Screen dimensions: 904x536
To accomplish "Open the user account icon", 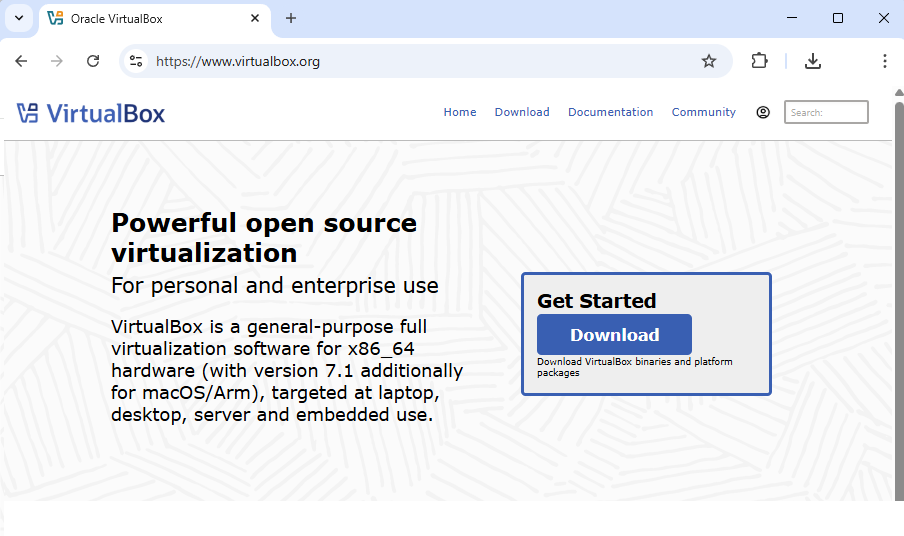I will click(x=763, y=113).
